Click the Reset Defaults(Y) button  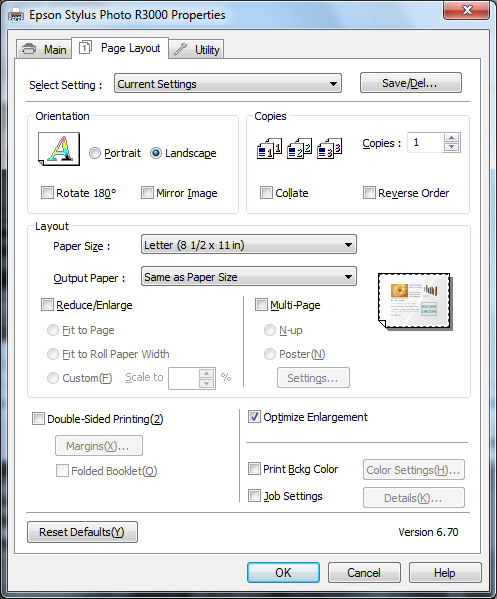(83, 532)
